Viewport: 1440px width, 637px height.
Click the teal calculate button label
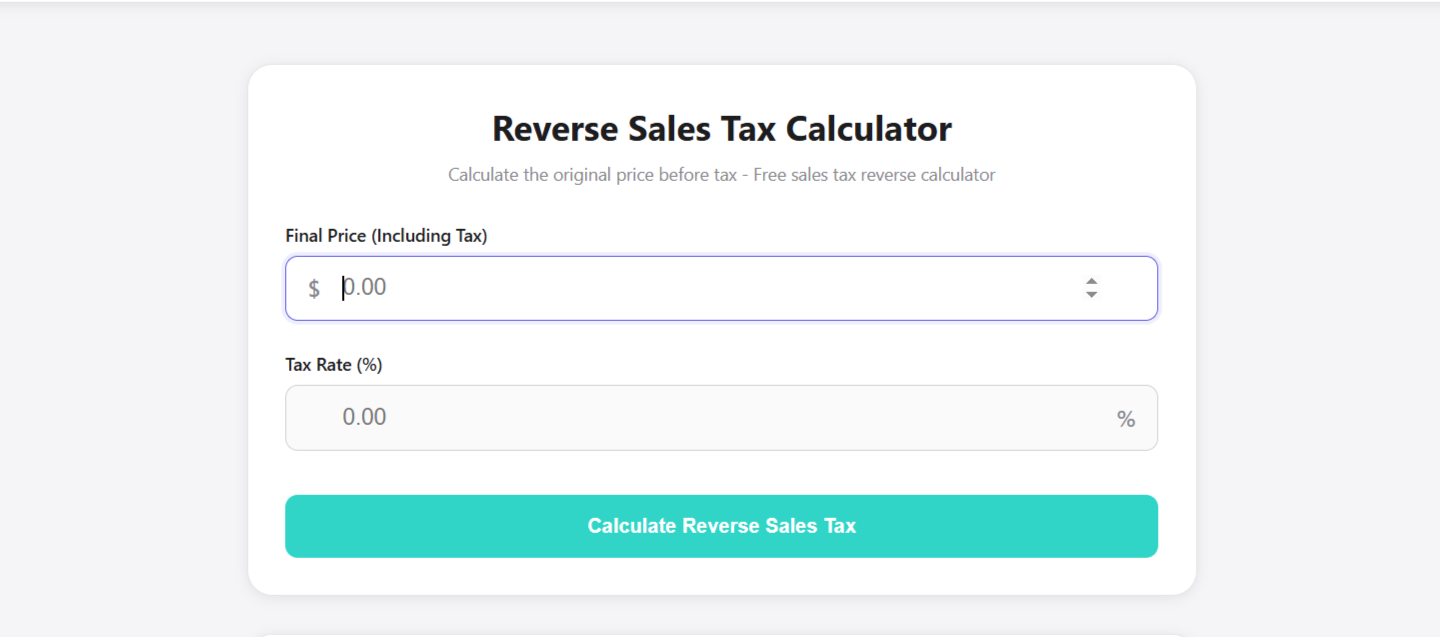coord(721,526)
